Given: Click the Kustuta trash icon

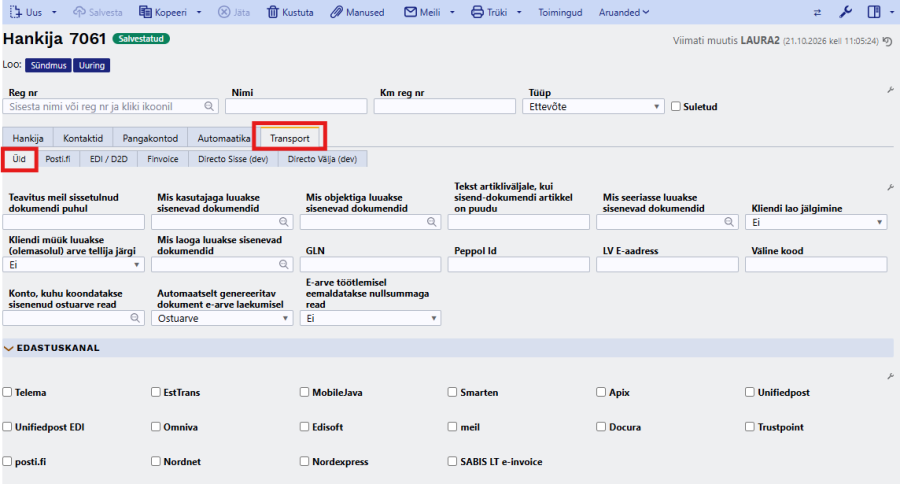Looking at the screenshot, I should 273,12.
